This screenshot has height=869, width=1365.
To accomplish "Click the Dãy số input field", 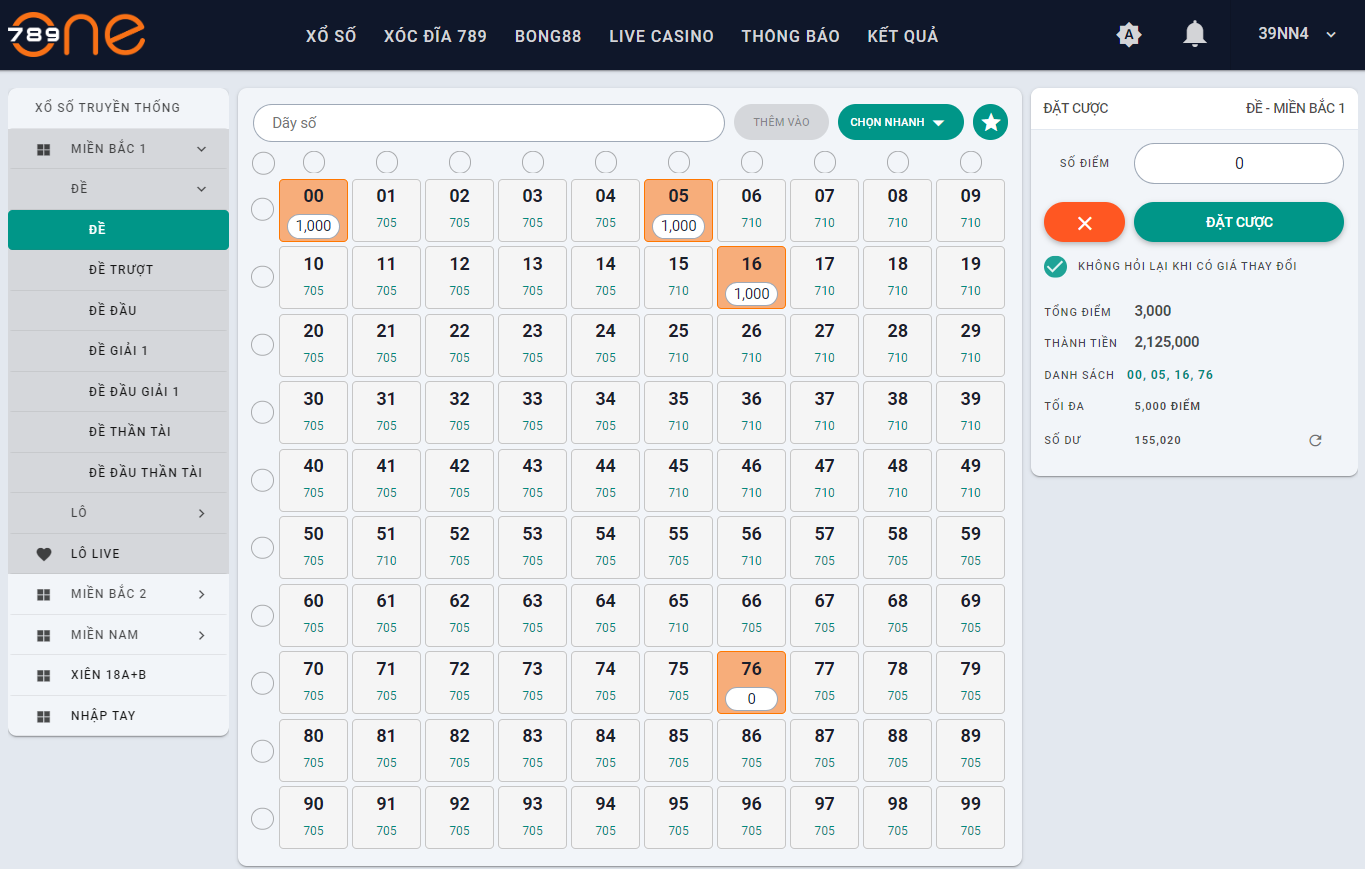I will 489,123.
